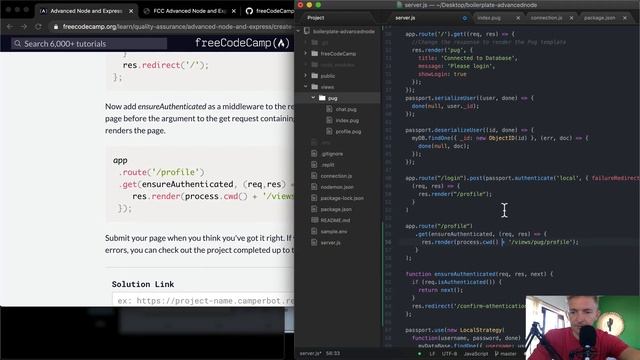Collapse the views folder arrow

(x=305, y=87)
